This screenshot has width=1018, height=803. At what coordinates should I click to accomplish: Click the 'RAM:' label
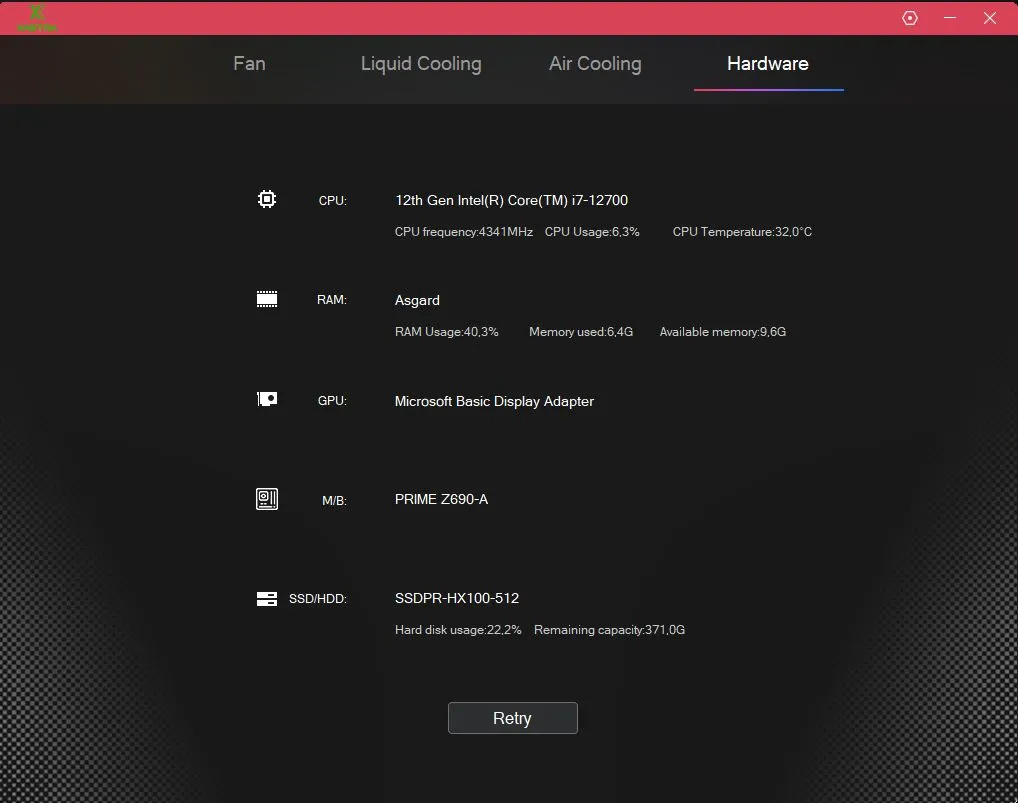tap(332, 299)
